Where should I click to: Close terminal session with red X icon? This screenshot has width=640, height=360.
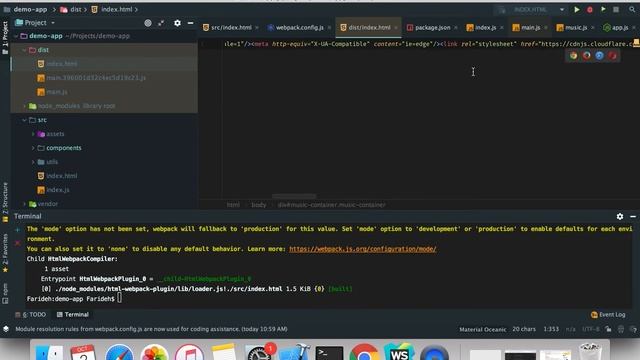point(18,243)
